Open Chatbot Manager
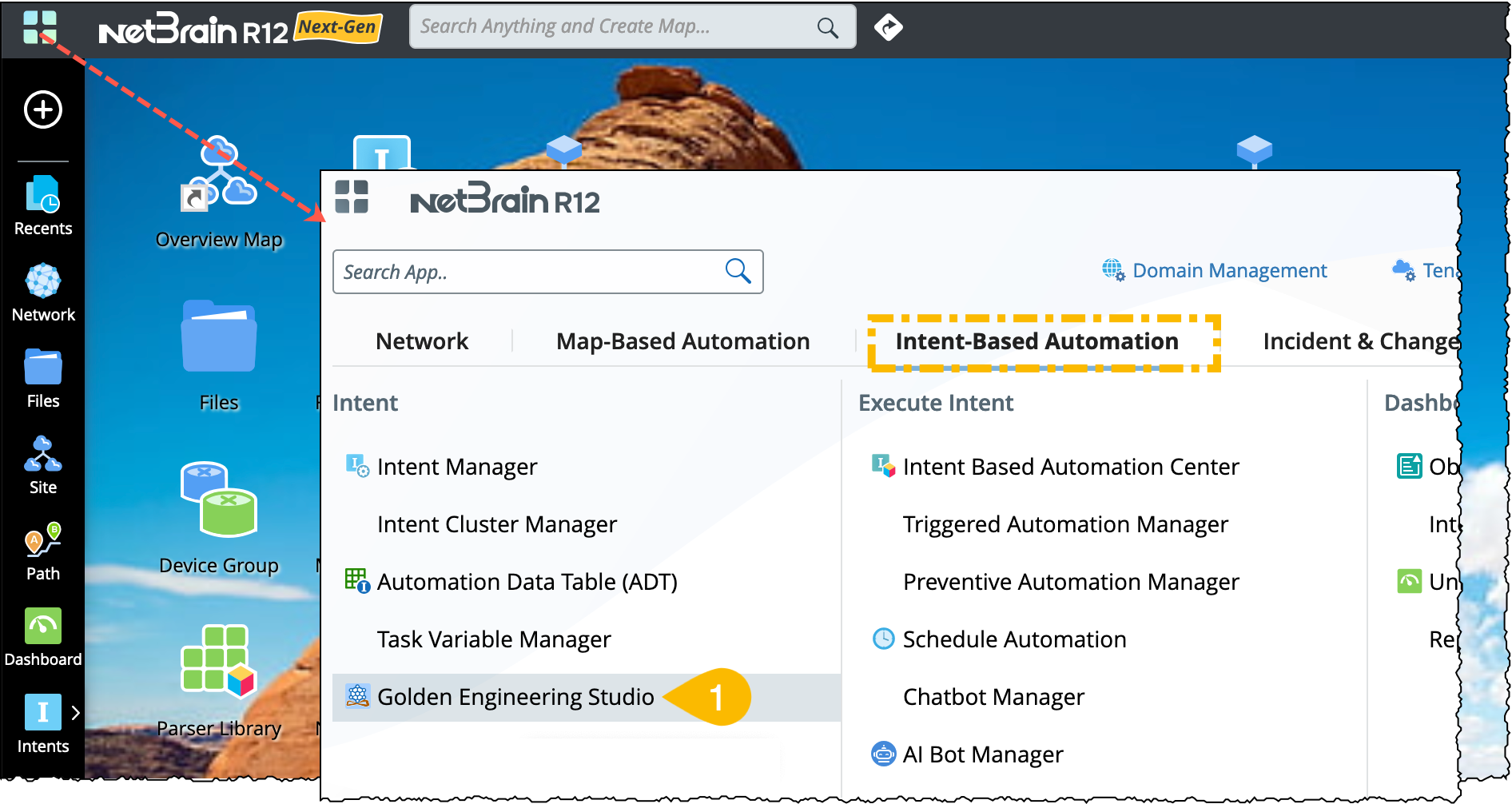The height and width of the screenshot is (804, 1512). [993, 697]
